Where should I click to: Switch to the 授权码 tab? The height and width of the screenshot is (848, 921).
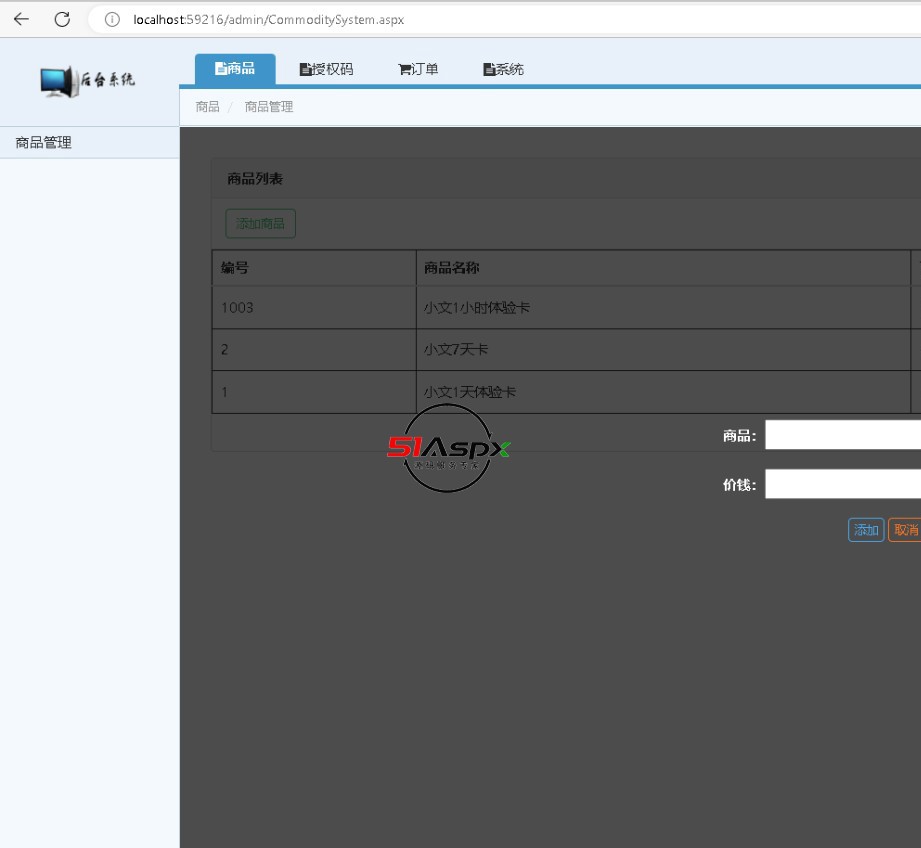pyautogui.click(x=326, y=69)
